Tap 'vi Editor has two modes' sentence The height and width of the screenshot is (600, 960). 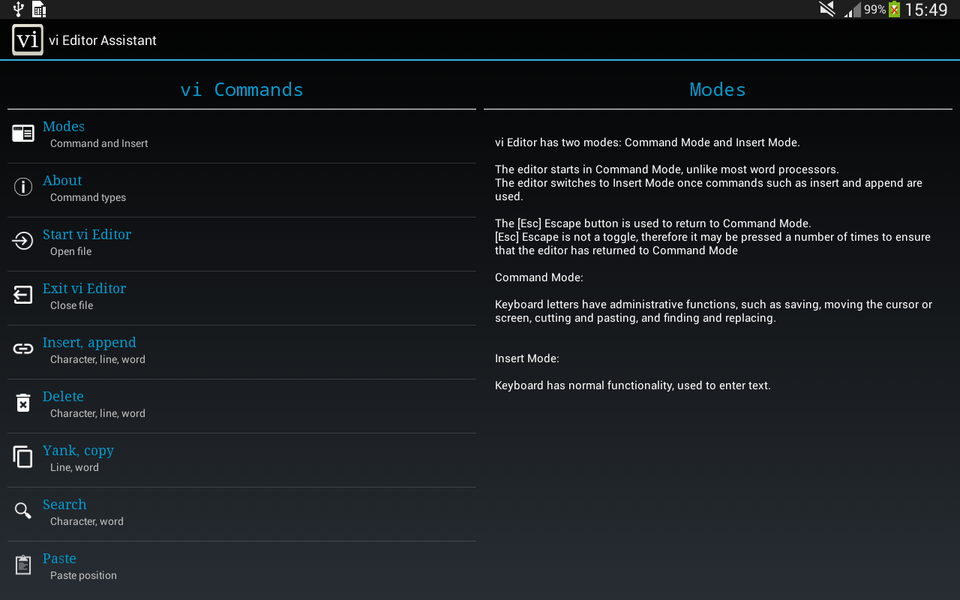[x=647, y=142]
